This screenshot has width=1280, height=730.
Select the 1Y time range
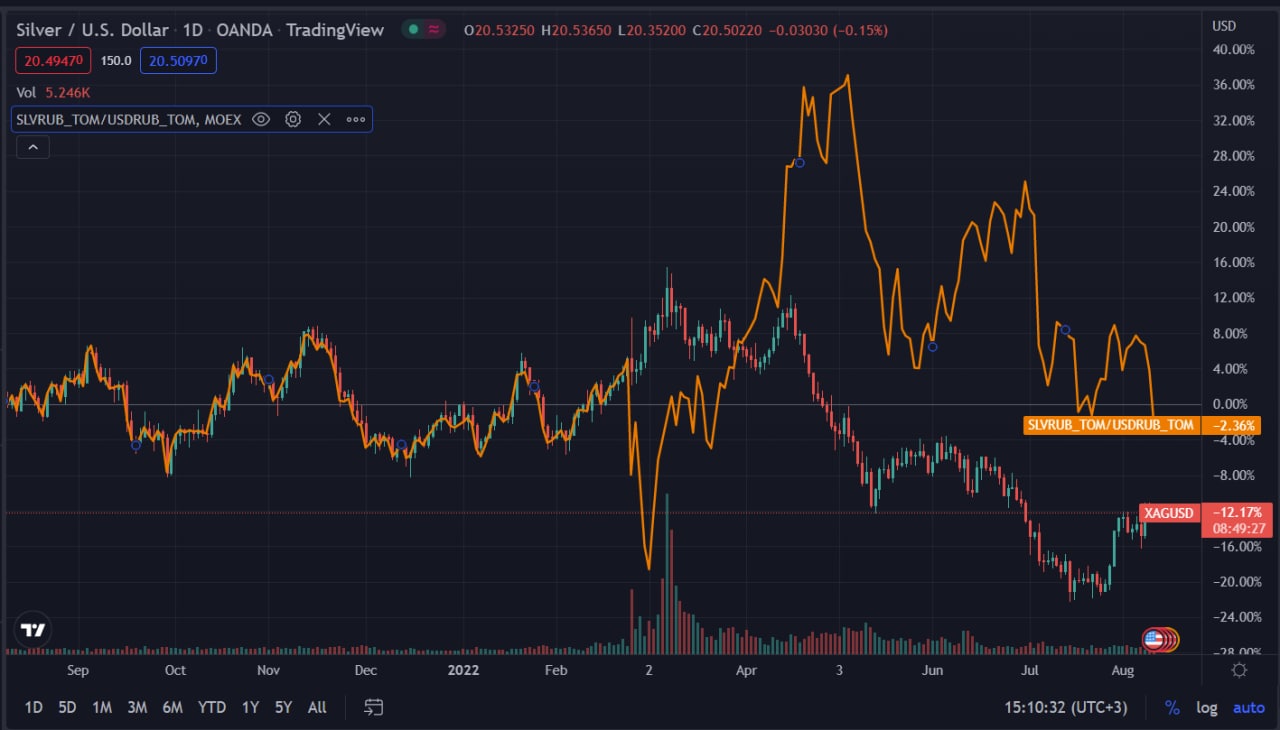tap(250, 707)
